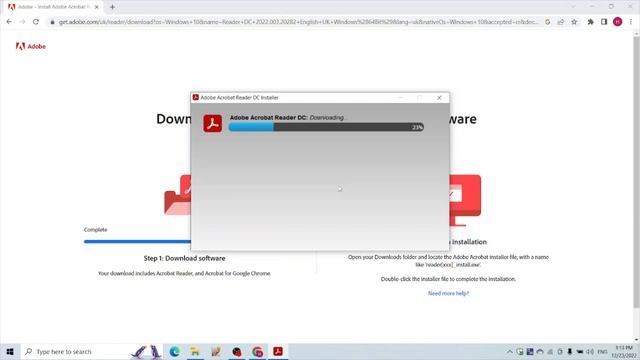640x360 pixels.
Task: Click the "Double-click the installer file" instruction
Action: tap(448, 279)
